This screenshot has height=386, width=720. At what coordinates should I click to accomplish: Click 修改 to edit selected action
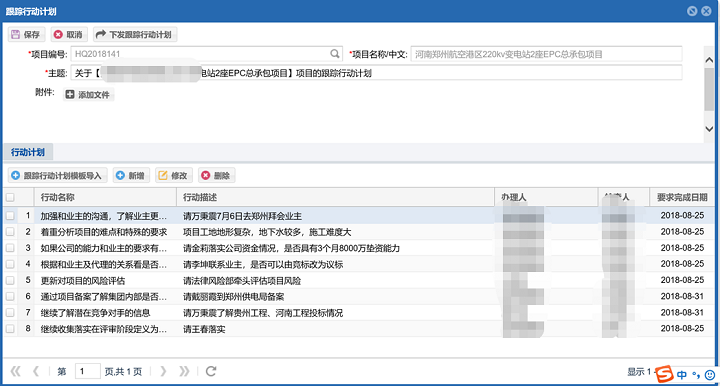click(x=174, y=175)
